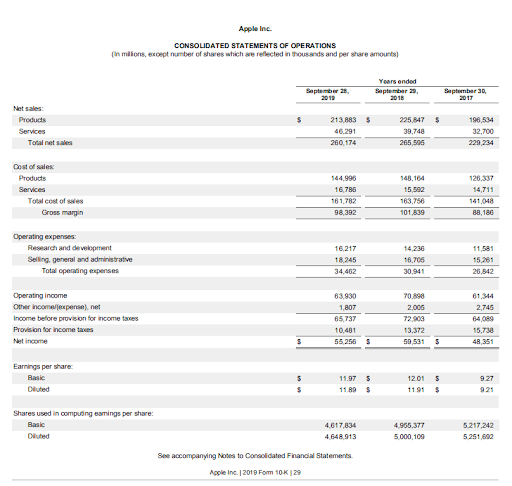Click the 'Operating income' row label

click(x=40, y=296)
